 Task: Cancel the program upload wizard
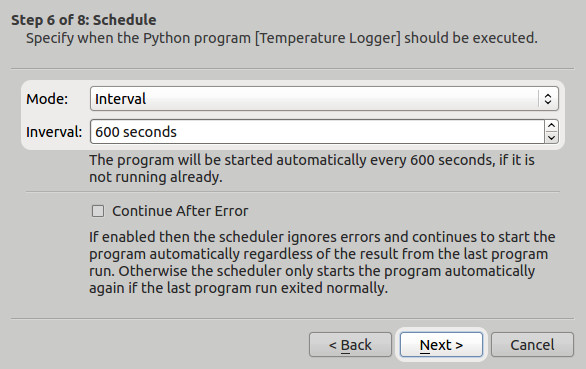click(x=532, y=345)
